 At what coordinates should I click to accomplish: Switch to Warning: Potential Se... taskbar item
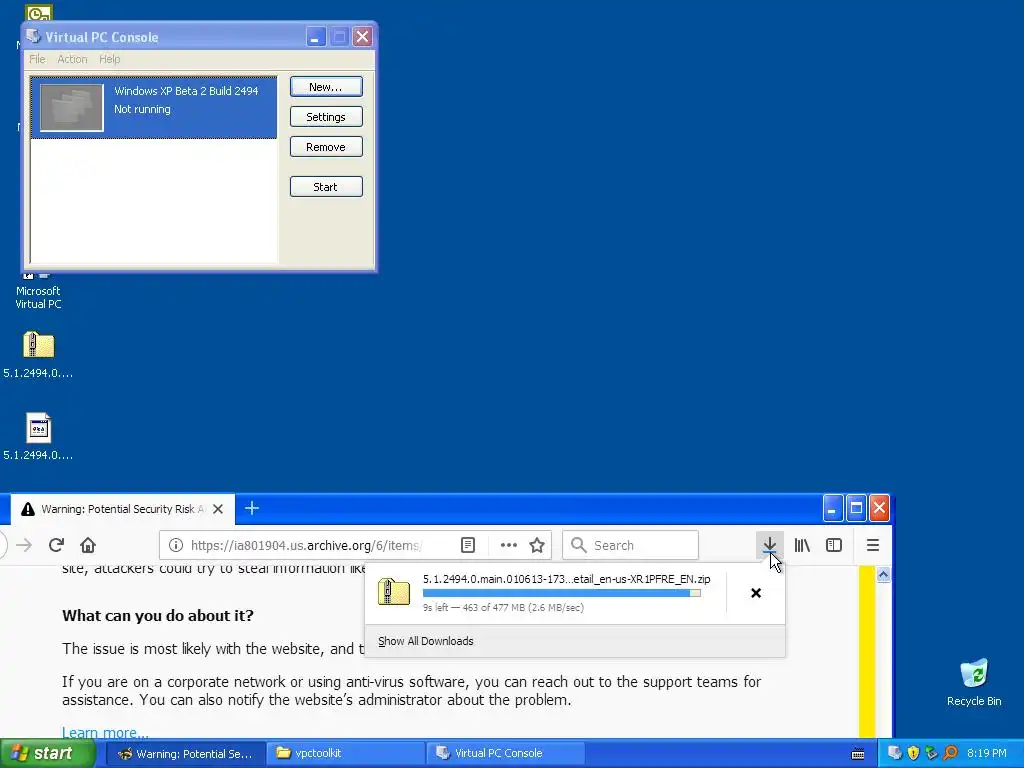[x=185, y=754]
